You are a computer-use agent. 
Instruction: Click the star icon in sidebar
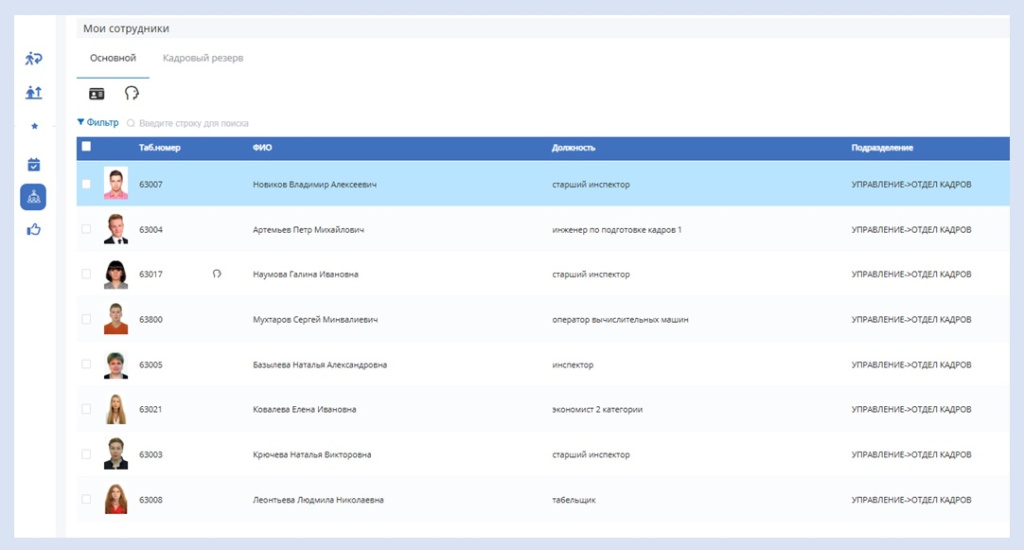click(34, 126)
